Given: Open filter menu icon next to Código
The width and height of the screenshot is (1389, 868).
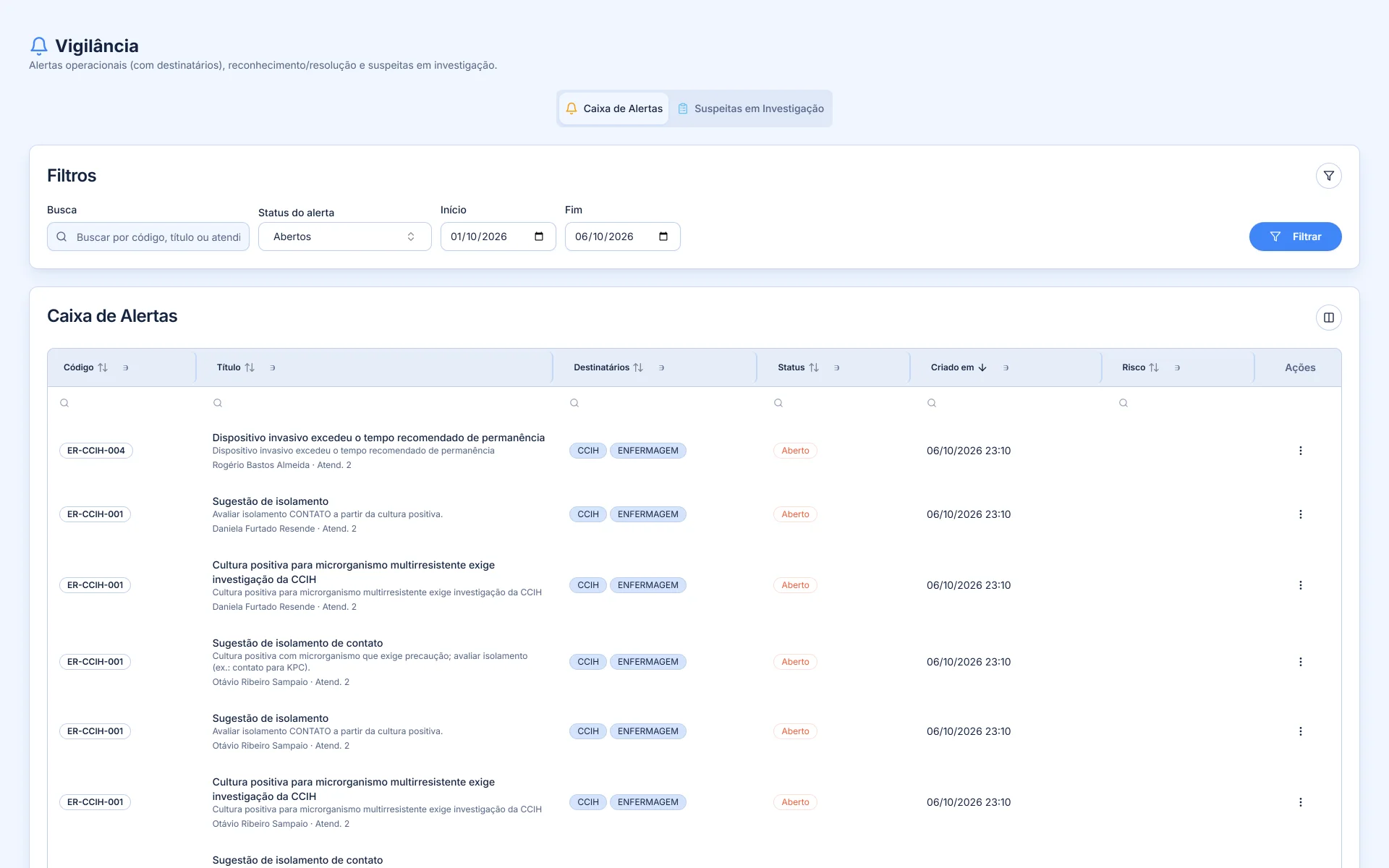Looking at the screenshot, I should click(x=125, y=367).
